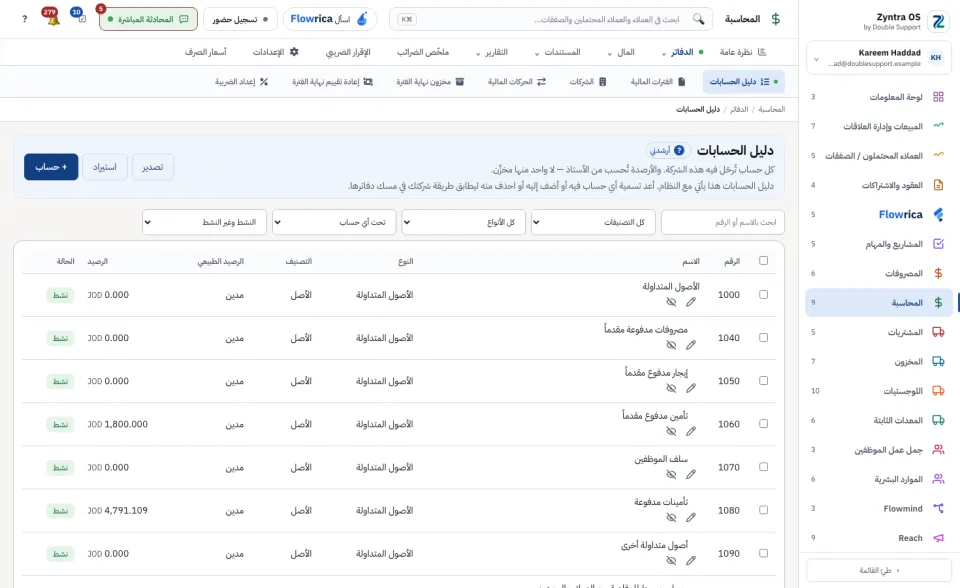Open the tasks icon with badge 10

pos(80,17)
